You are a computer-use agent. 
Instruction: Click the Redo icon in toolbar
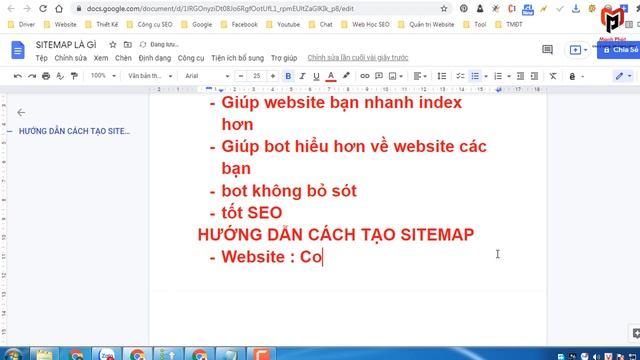pyautogui.click(x=32, y=76)
